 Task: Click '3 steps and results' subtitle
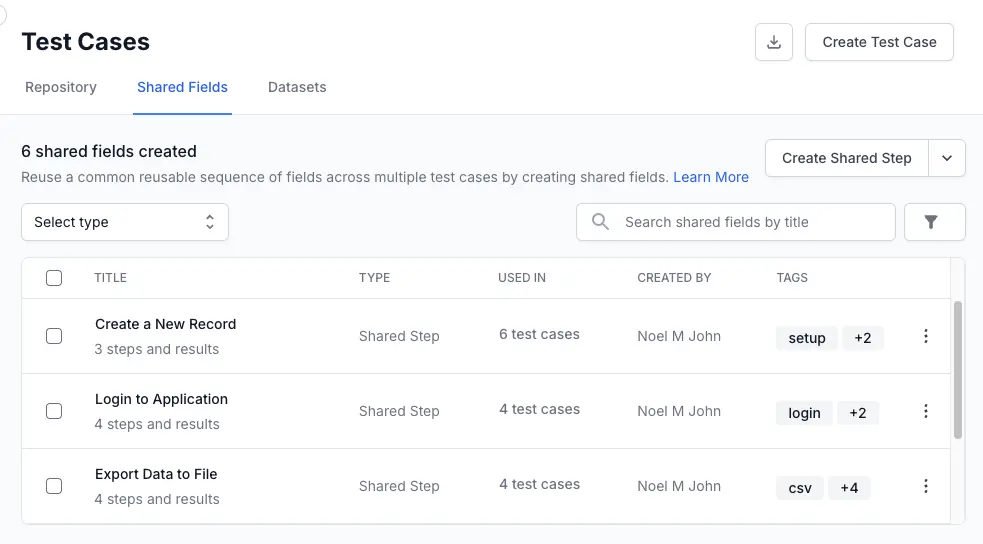[157, 349]
